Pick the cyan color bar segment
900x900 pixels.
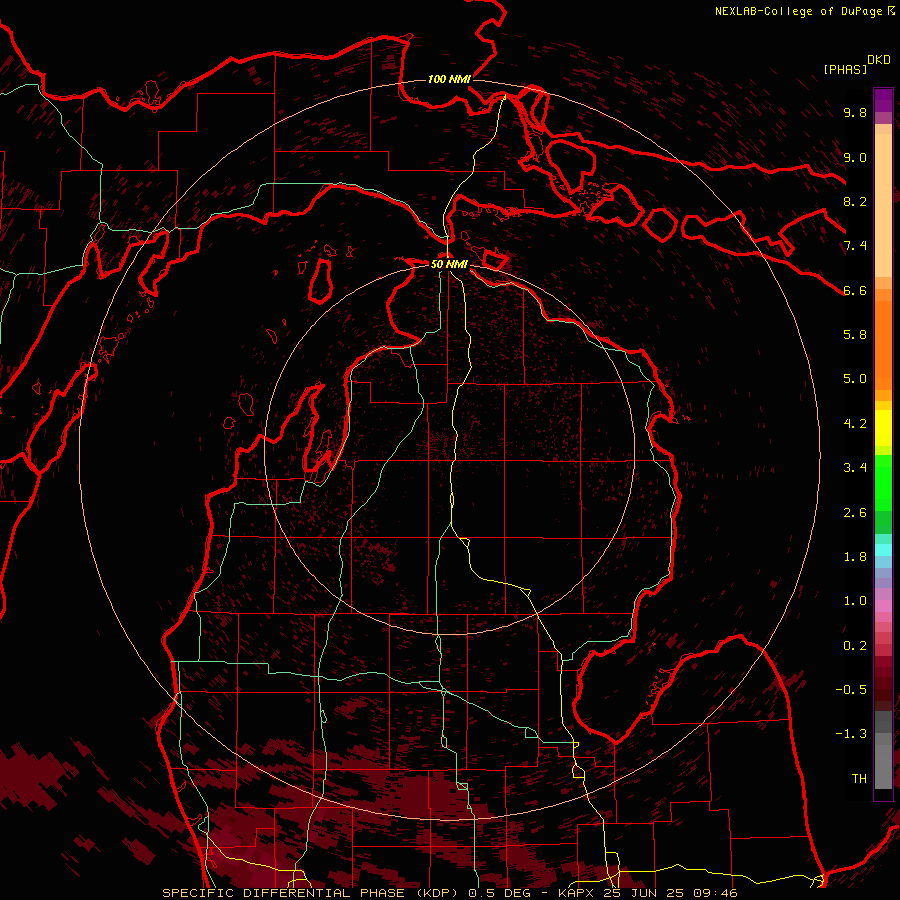883,549
